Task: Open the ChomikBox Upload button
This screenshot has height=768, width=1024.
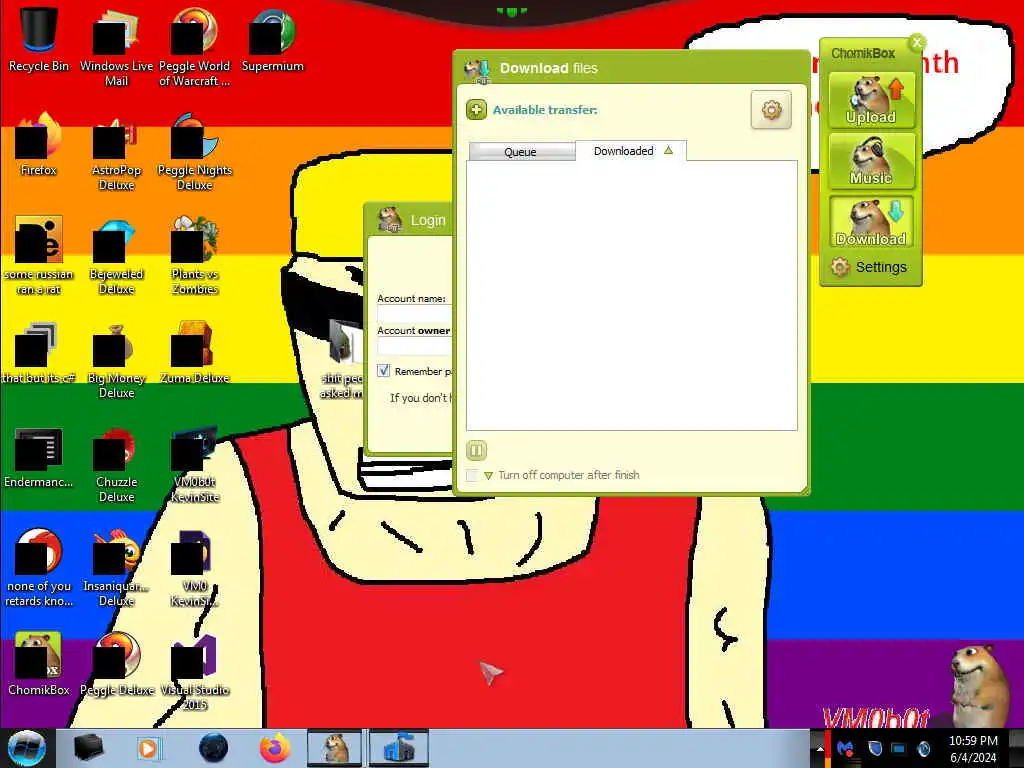Action: [871, 100]
